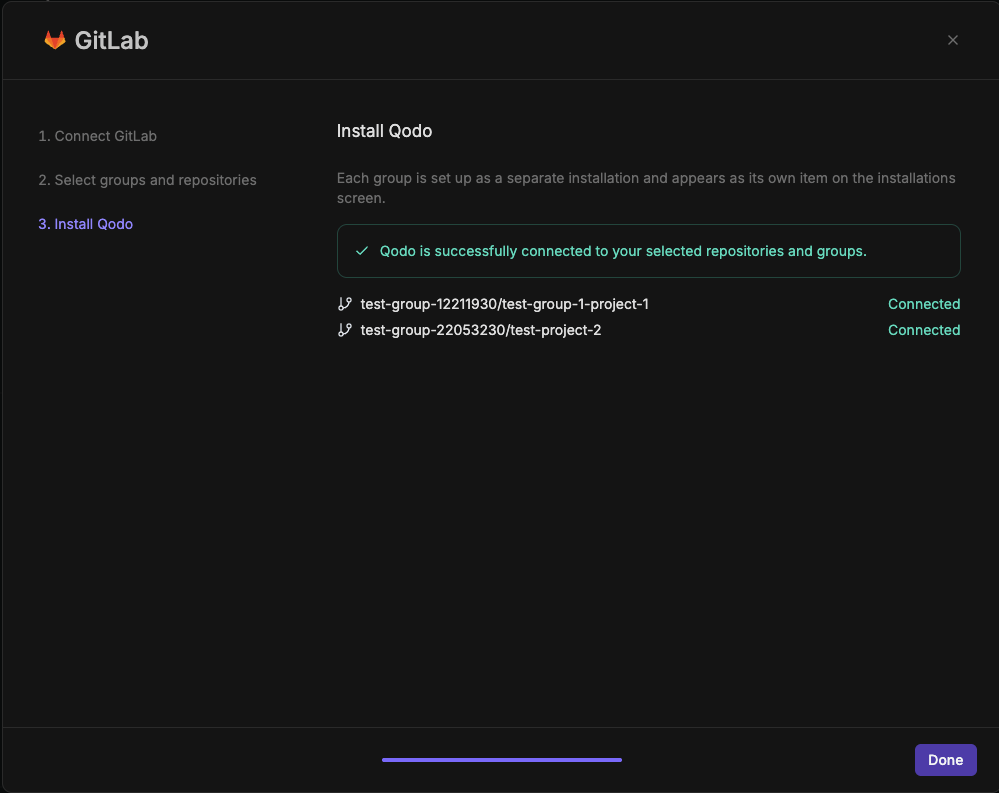Close the GitLab dialog with X

point(952,40)
